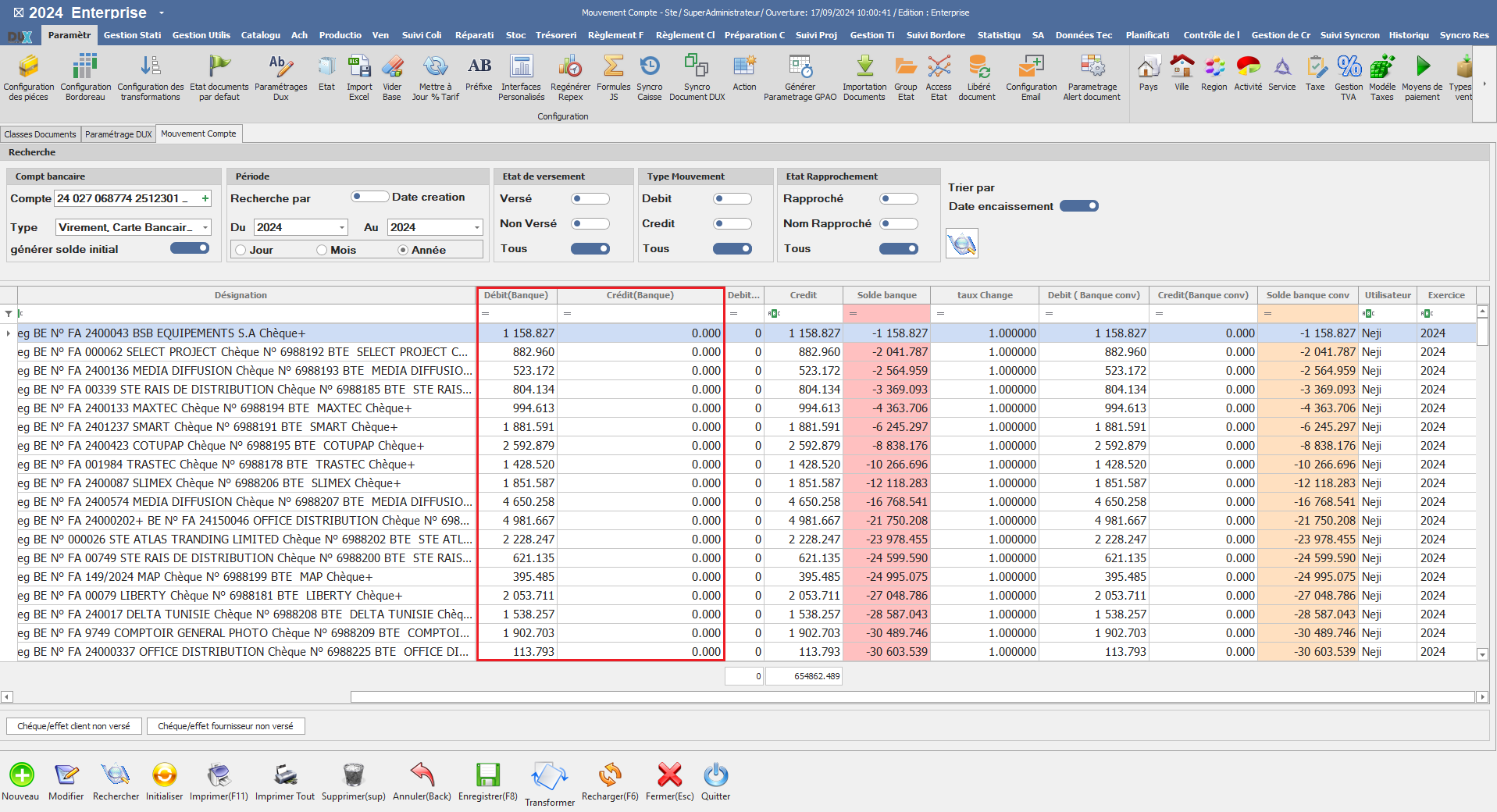Toggle the Non Versé switch
Screen dimensions: 1497x812
[590, 223]
